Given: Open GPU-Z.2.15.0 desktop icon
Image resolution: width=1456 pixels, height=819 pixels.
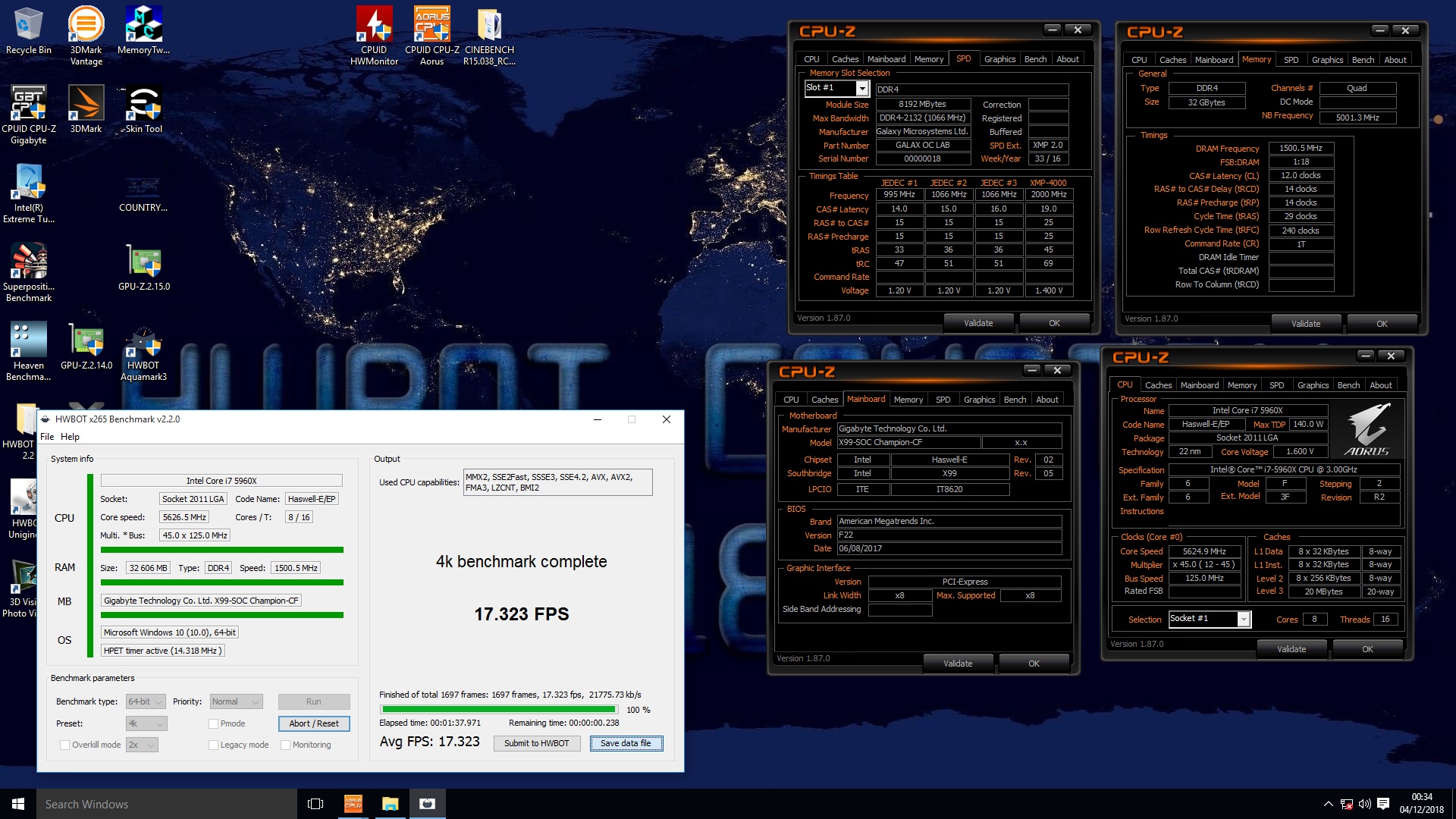Looking at the screenshot, I should coord(143,267).
